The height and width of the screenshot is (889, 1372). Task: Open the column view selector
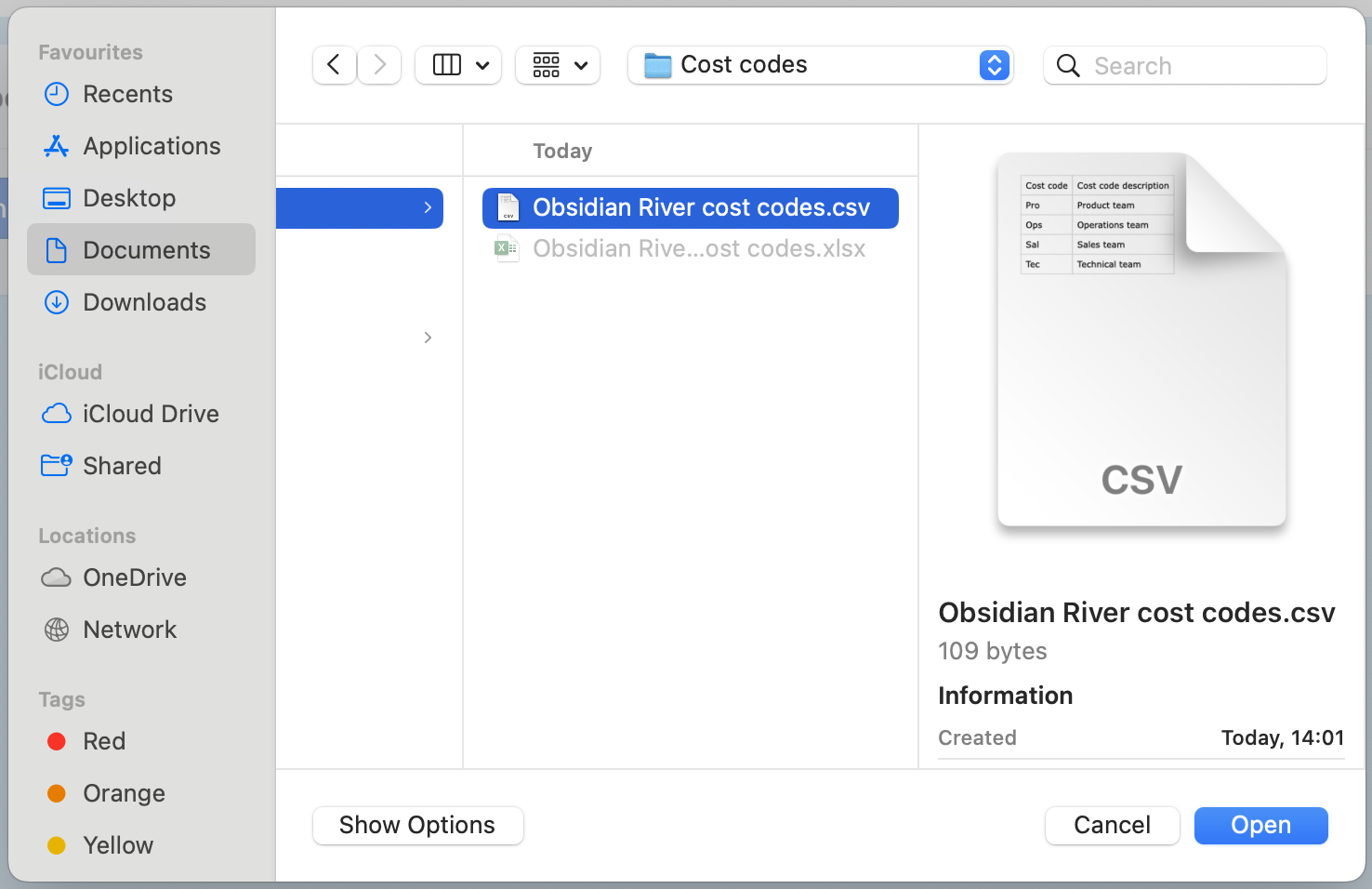(458, 65)
